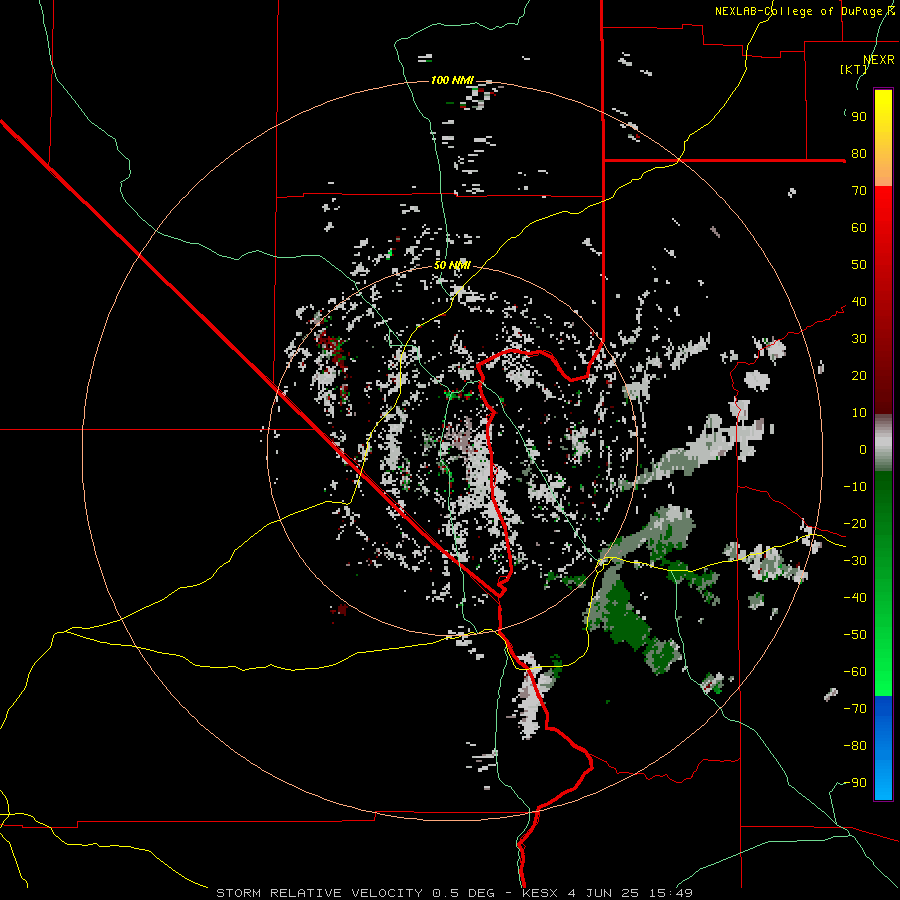Click the KESX radar site identifier

[541, 893]
